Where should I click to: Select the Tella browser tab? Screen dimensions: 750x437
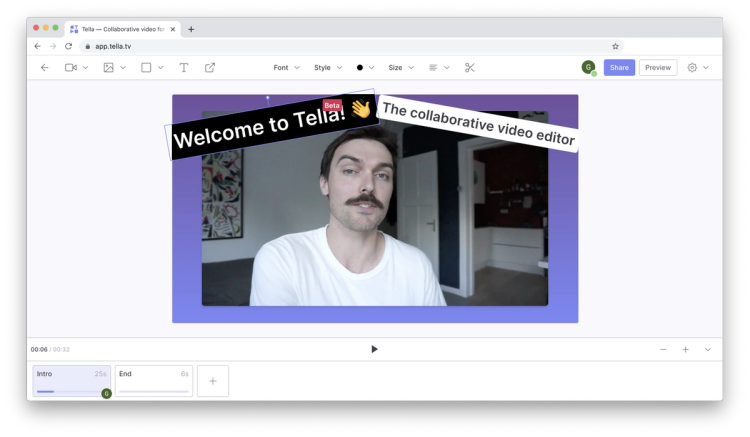click(123, 29)
